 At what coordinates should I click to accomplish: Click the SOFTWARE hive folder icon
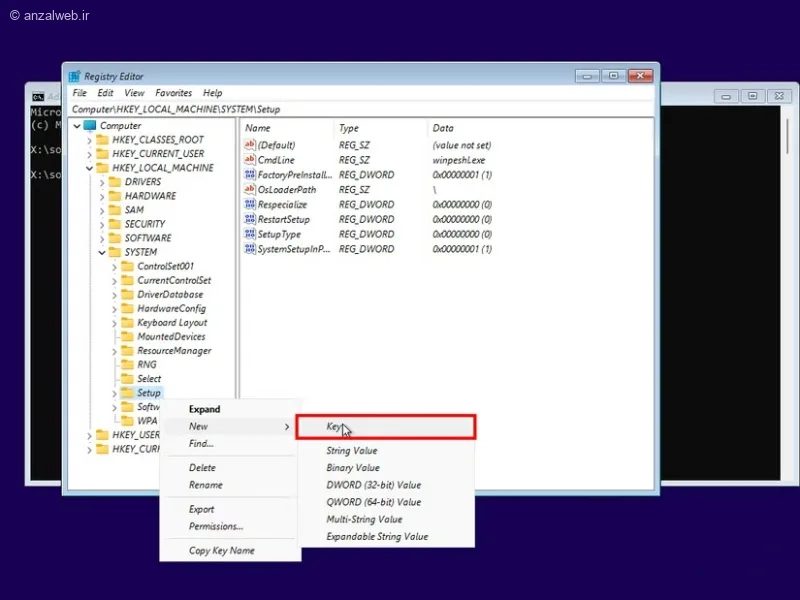tap(114, 238)
